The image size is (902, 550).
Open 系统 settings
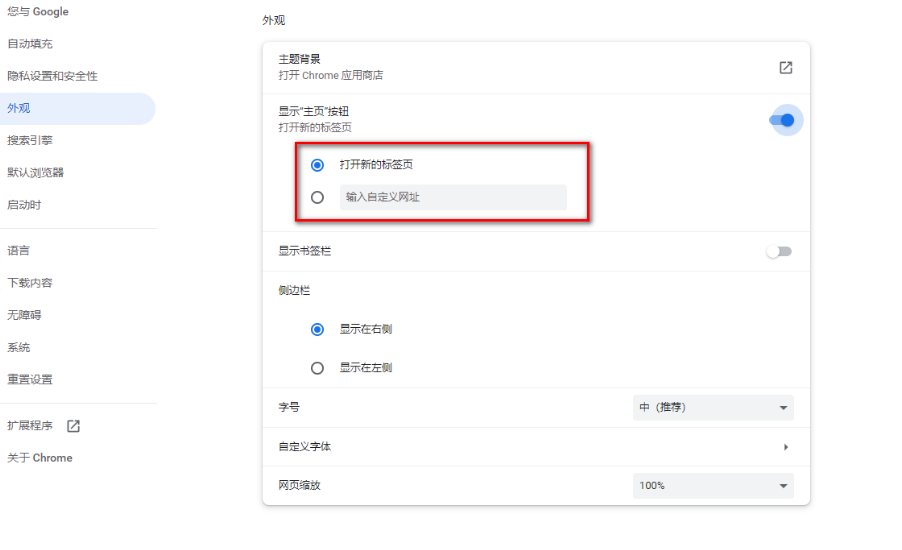point(18,347)
